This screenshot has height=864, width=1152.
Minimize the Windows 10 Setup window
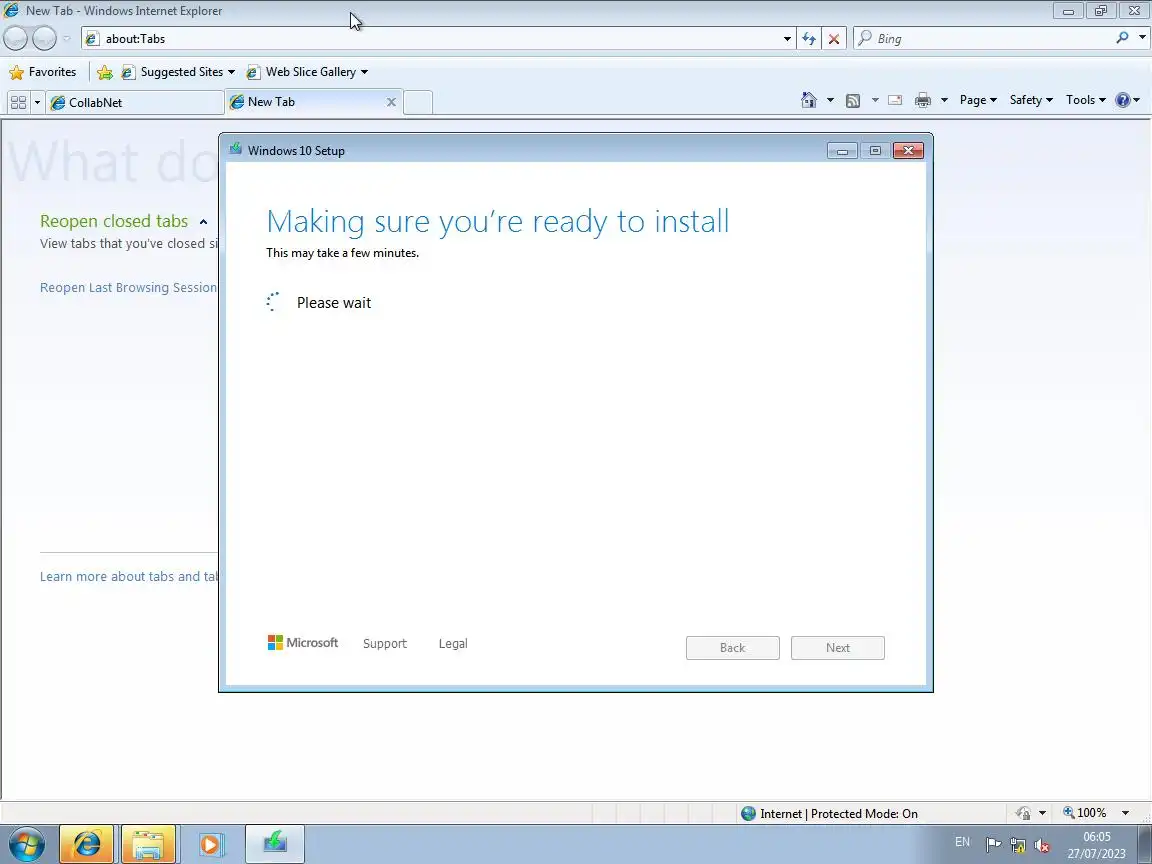click(842, 151)
